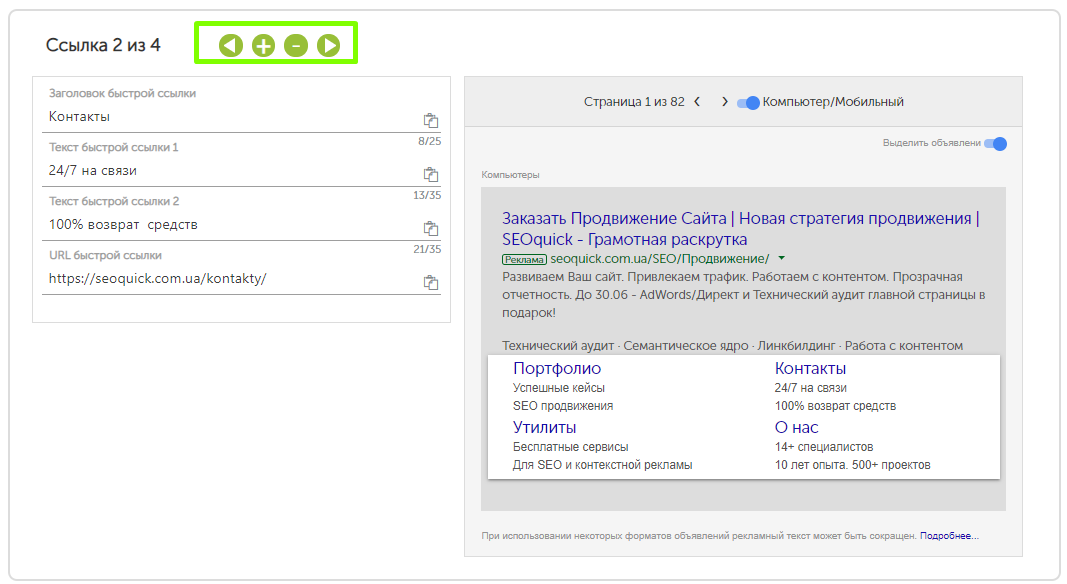Select the 14+ специалистов text
Image resolution: width=1067 pixels, height=584 pixels.
823,447
